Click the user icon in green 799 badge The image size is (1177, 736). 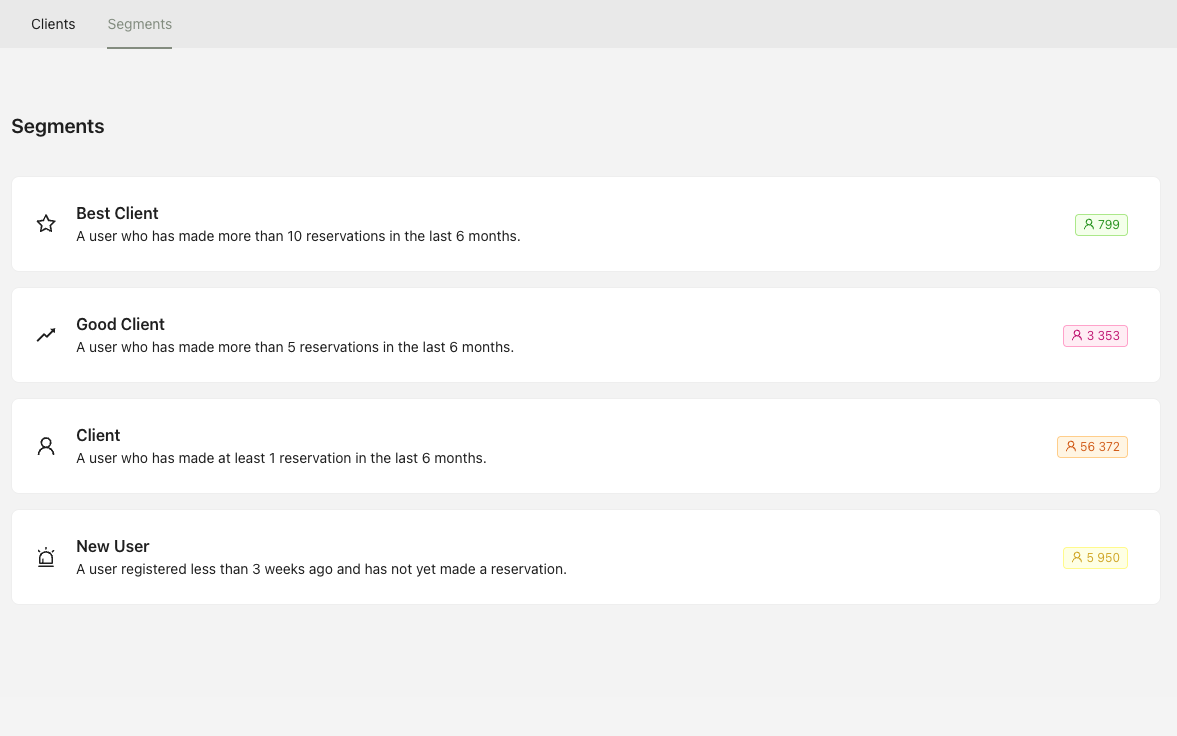click(x=1089, y=225)
